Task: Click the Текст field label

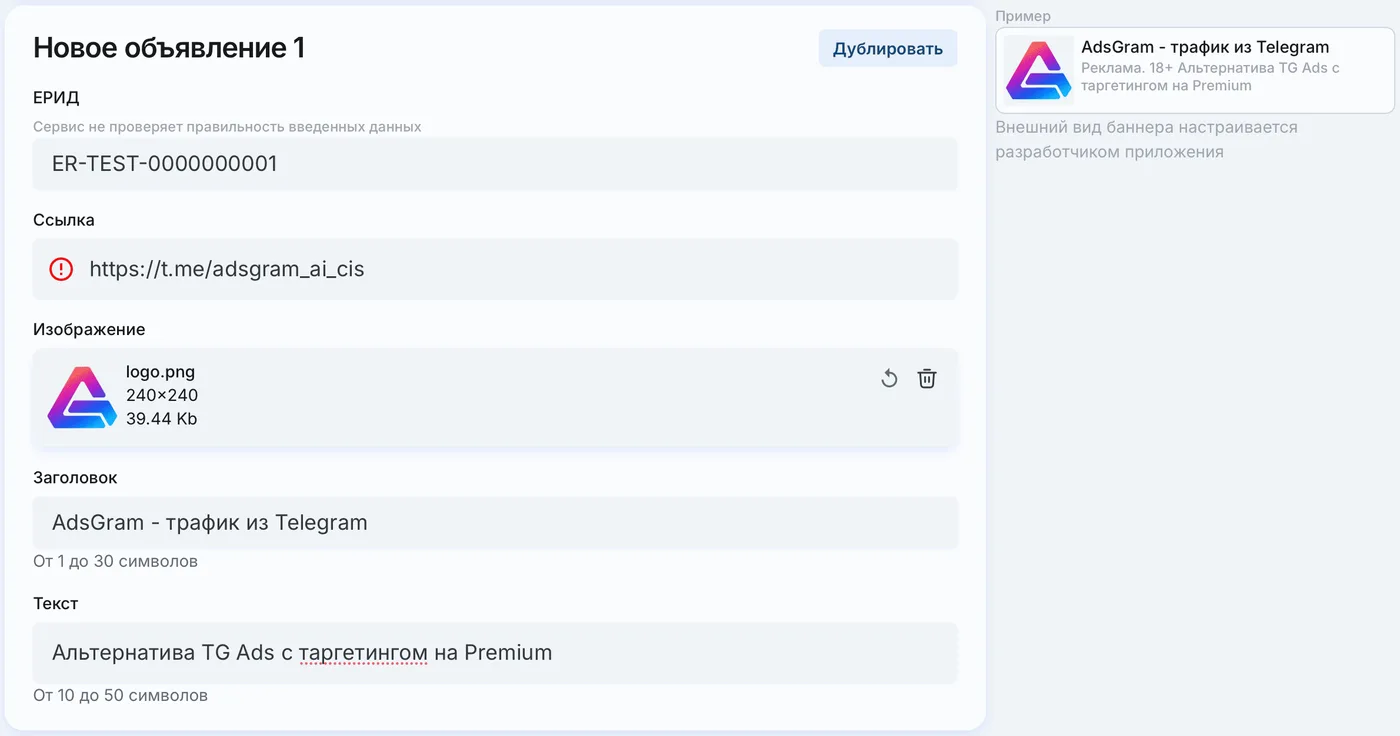Action: coord(55,604)
